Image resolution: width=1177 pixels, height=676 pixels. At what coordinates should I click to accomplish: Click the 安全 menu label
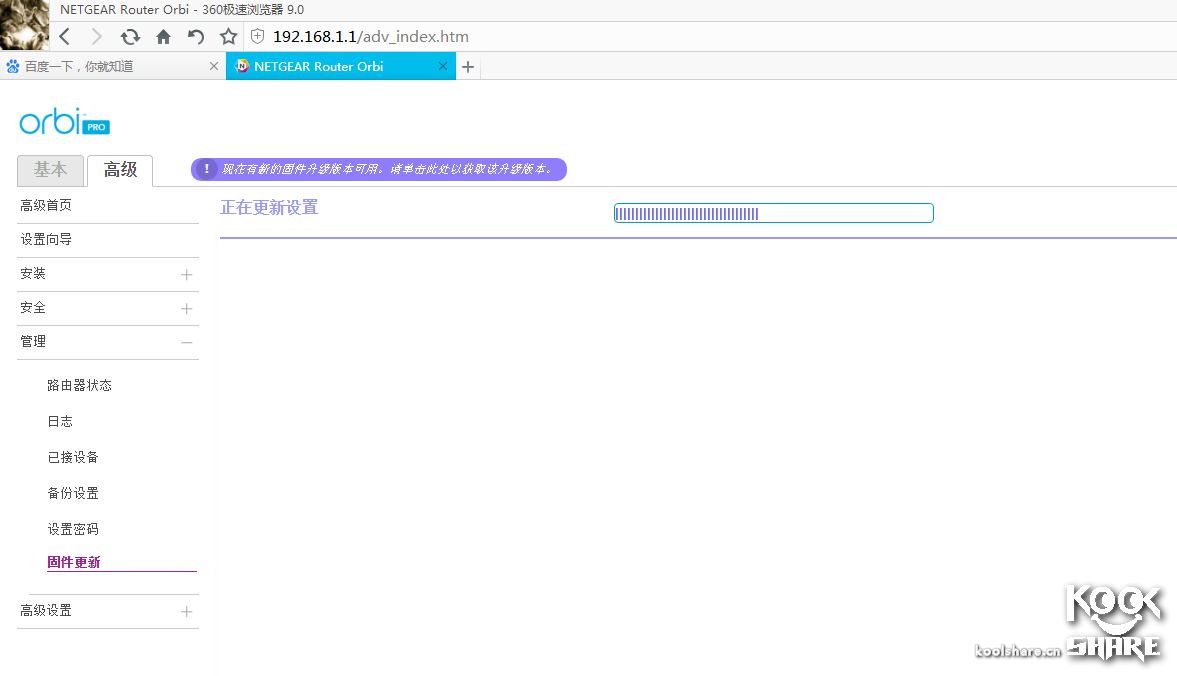33,308
